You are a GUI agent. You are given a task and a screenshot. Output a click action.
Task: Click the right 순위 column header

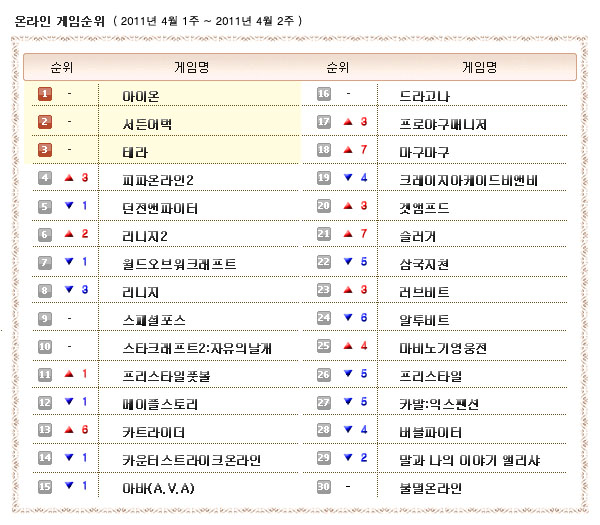pos(335,67)
